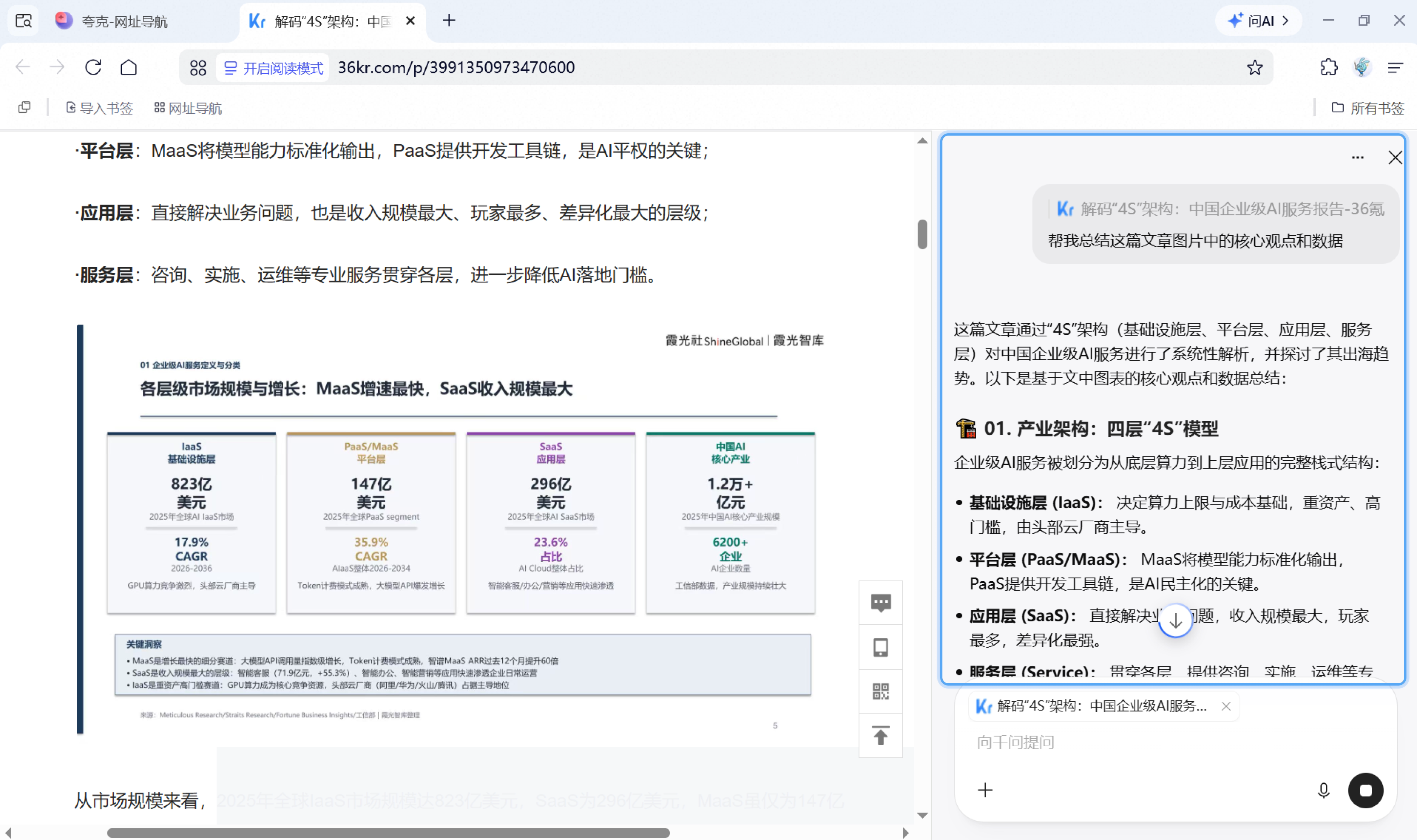This screenshot has height=840, width=1417.
Task: Open the 问AI assistant button
Action: click(x=1258, y=21)
